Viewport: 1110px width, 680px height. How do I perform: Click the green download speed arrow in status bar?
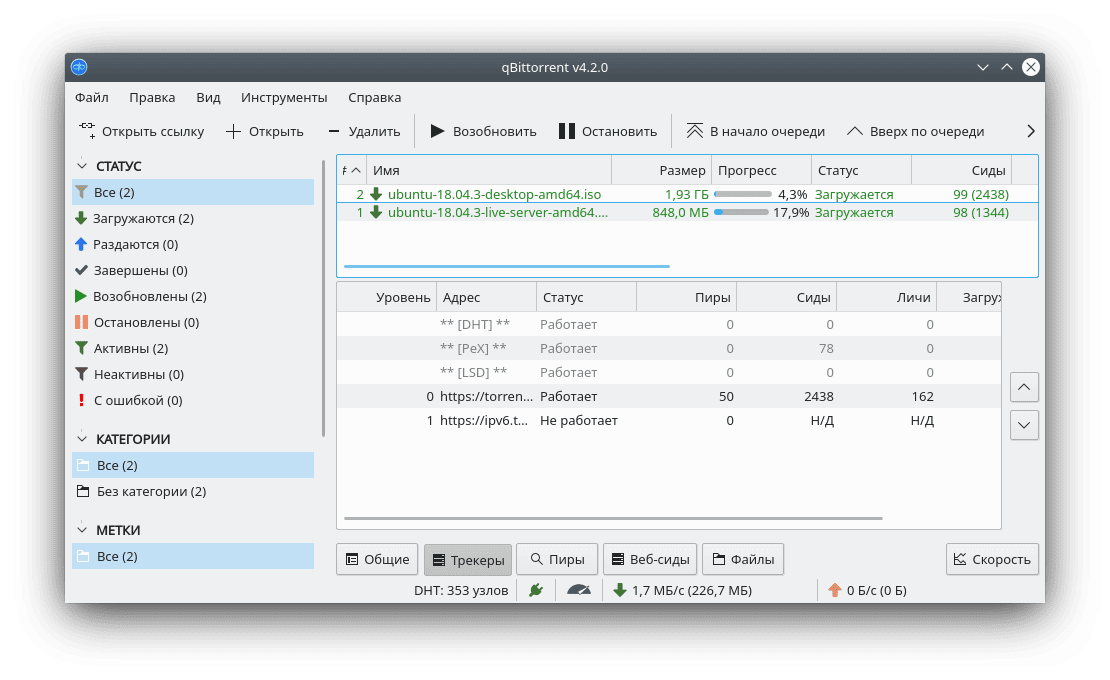click(x=620, y=590)
